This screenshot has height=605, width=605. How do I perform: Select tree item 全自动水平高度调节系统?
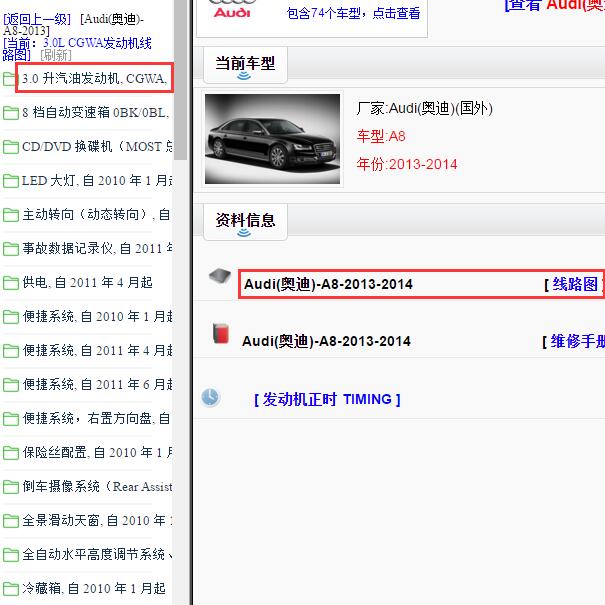click(x=97, y=554)
